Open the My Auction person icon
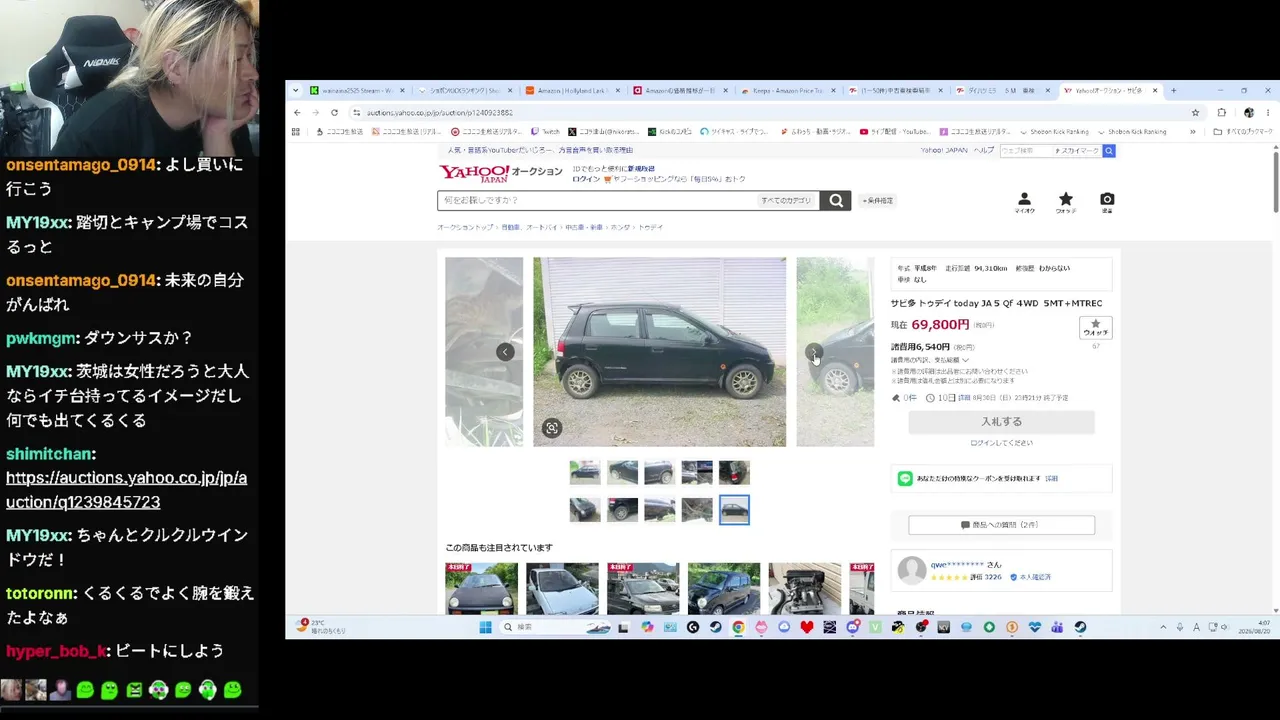1280x720 pixels. (1024, 202)
